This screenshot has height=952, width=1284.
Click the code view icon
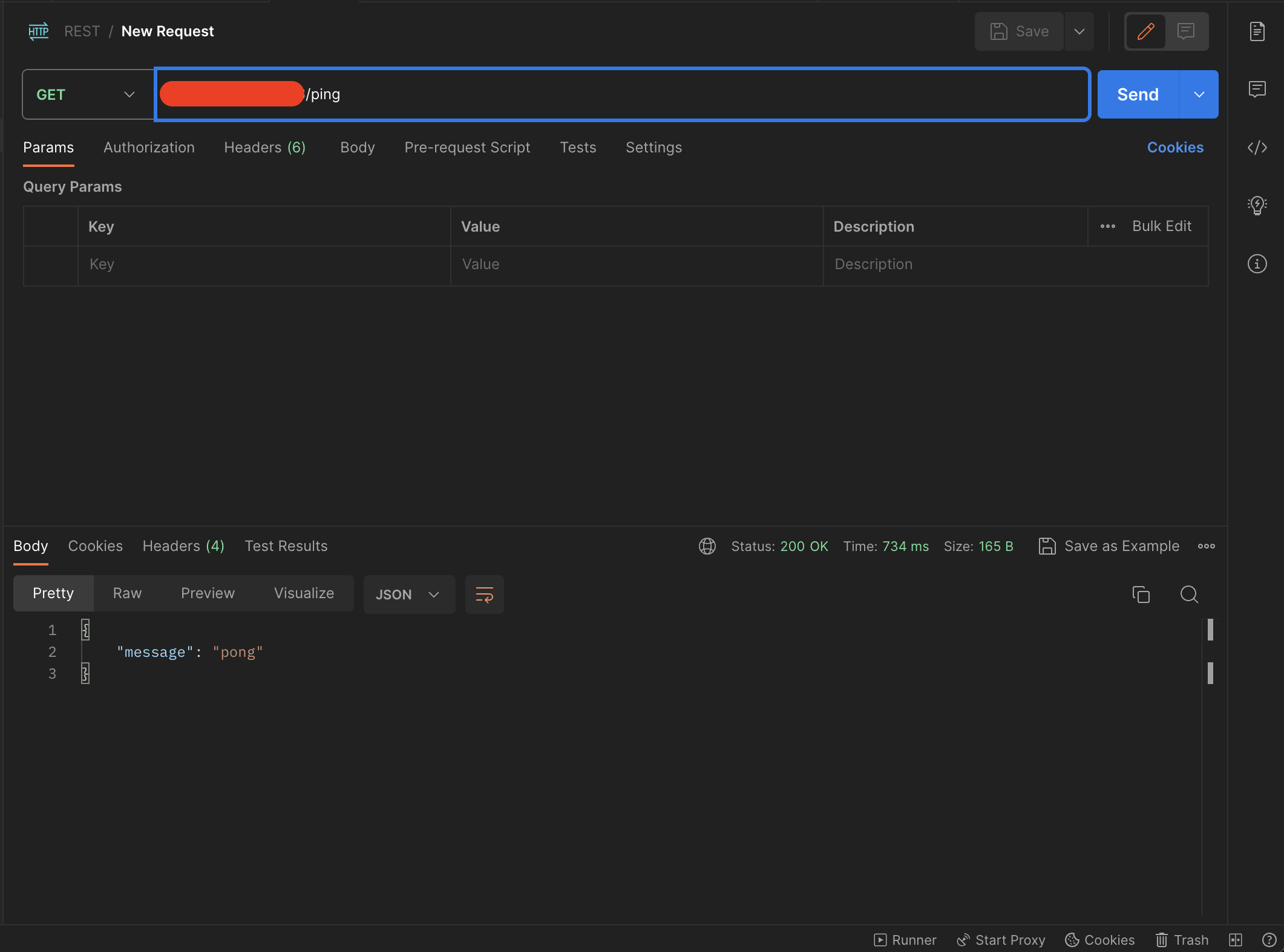(x=1257, y=147)
